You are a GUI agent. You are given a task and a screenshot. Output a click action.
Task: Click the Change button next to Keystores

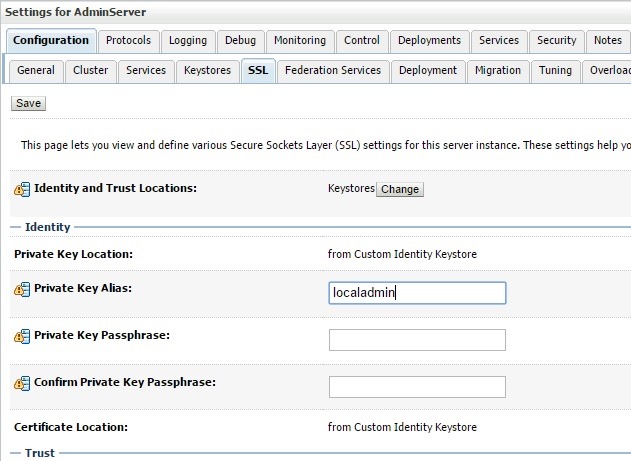pos(400,189)
